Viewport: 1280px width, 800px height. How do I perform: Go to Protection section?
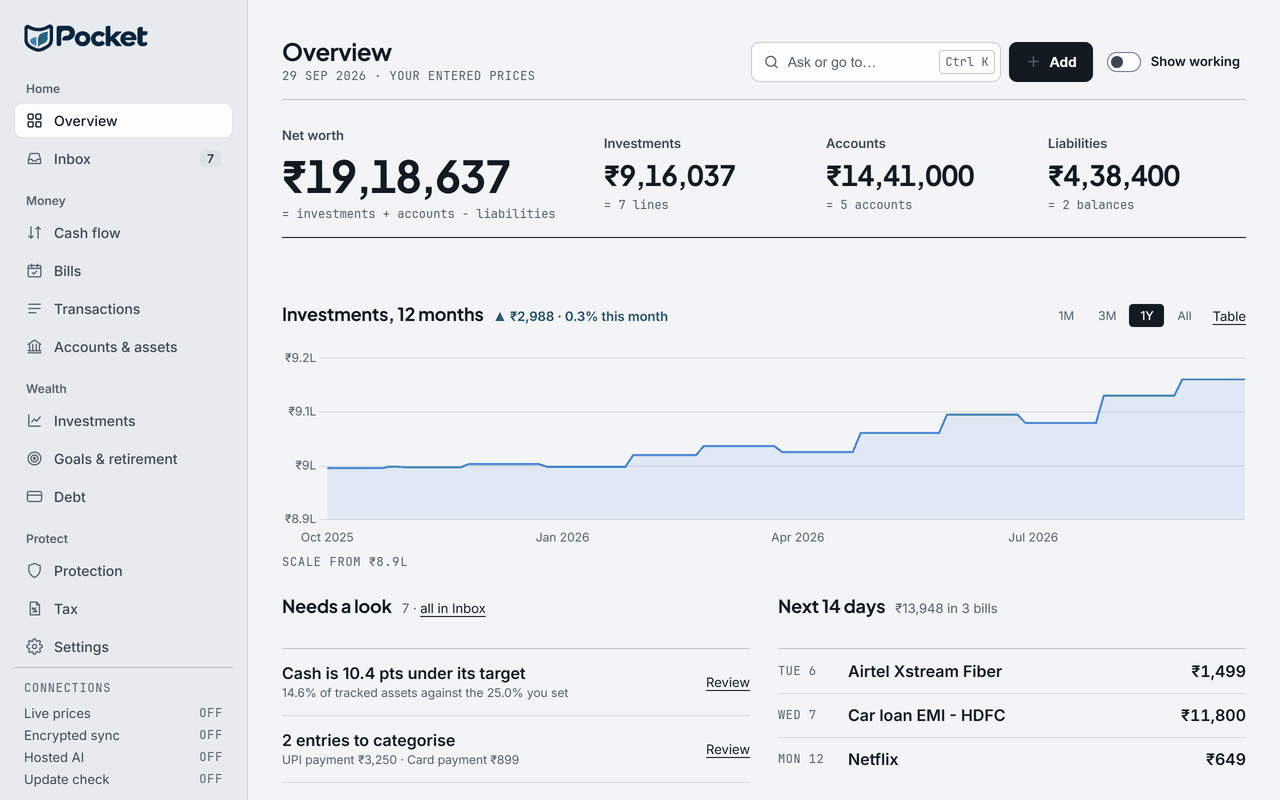tap(123, 571)
